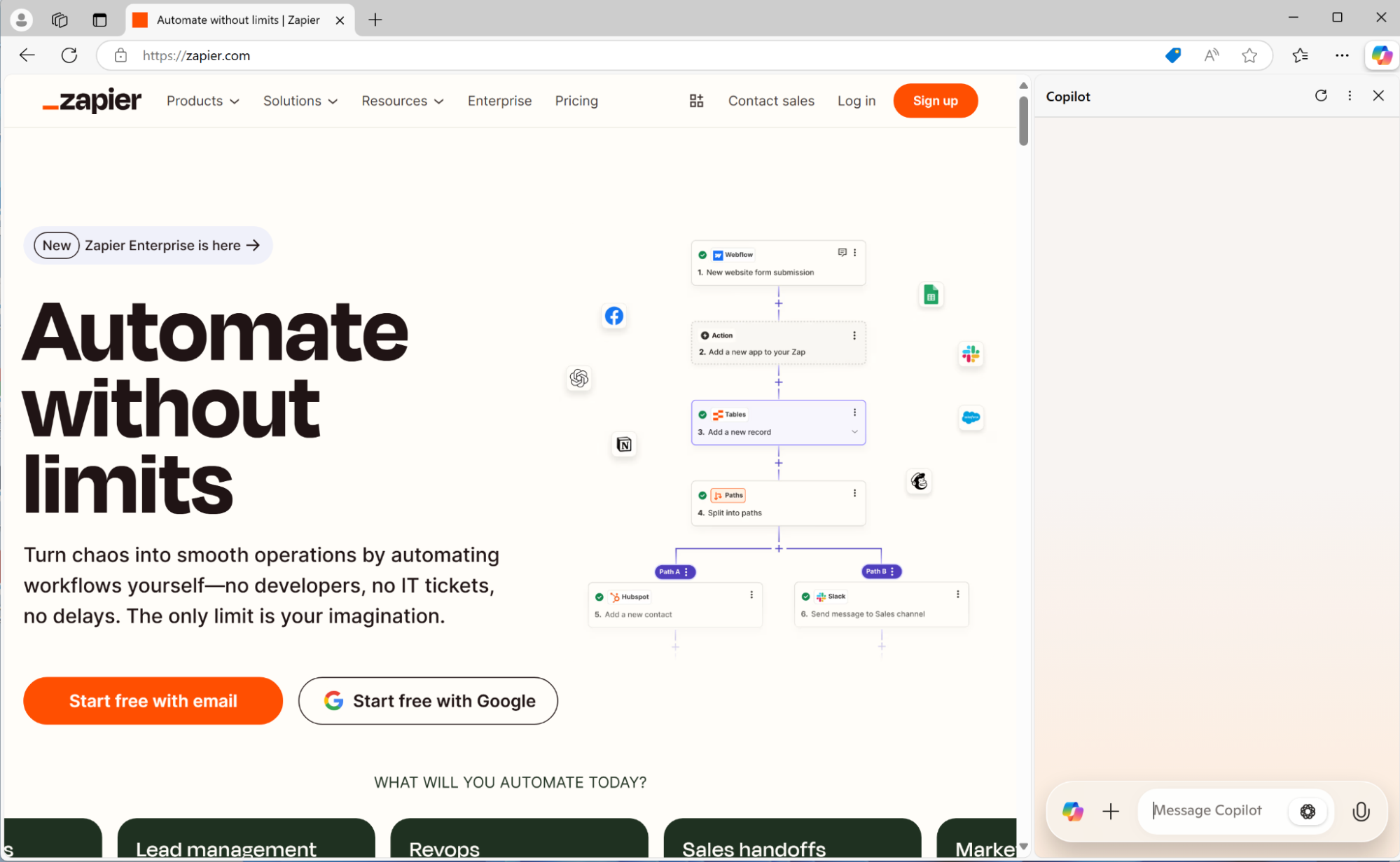Click 'Start free with email'
The width and height of the screenshot is (1400, 862).
tap(153, 700)
